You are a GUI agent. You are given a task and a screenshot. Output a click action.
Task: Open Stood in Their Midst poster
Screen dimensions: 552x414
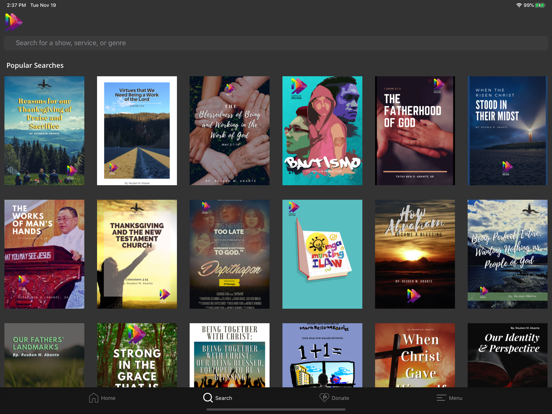point(507,131)
